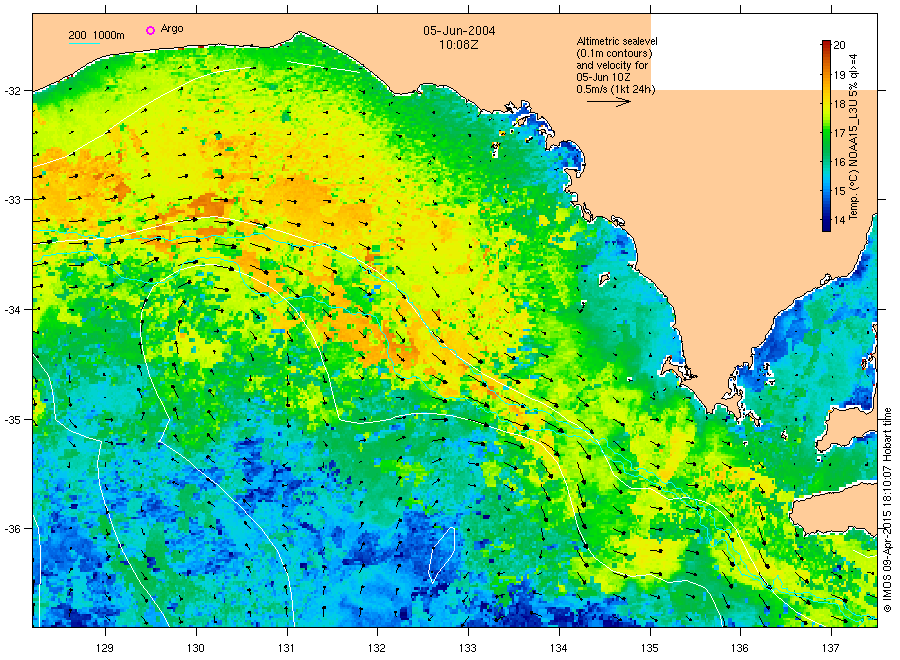Click the cyan 200 1000m depth line sample
The image size is (900, 660).
pos(84,43)
